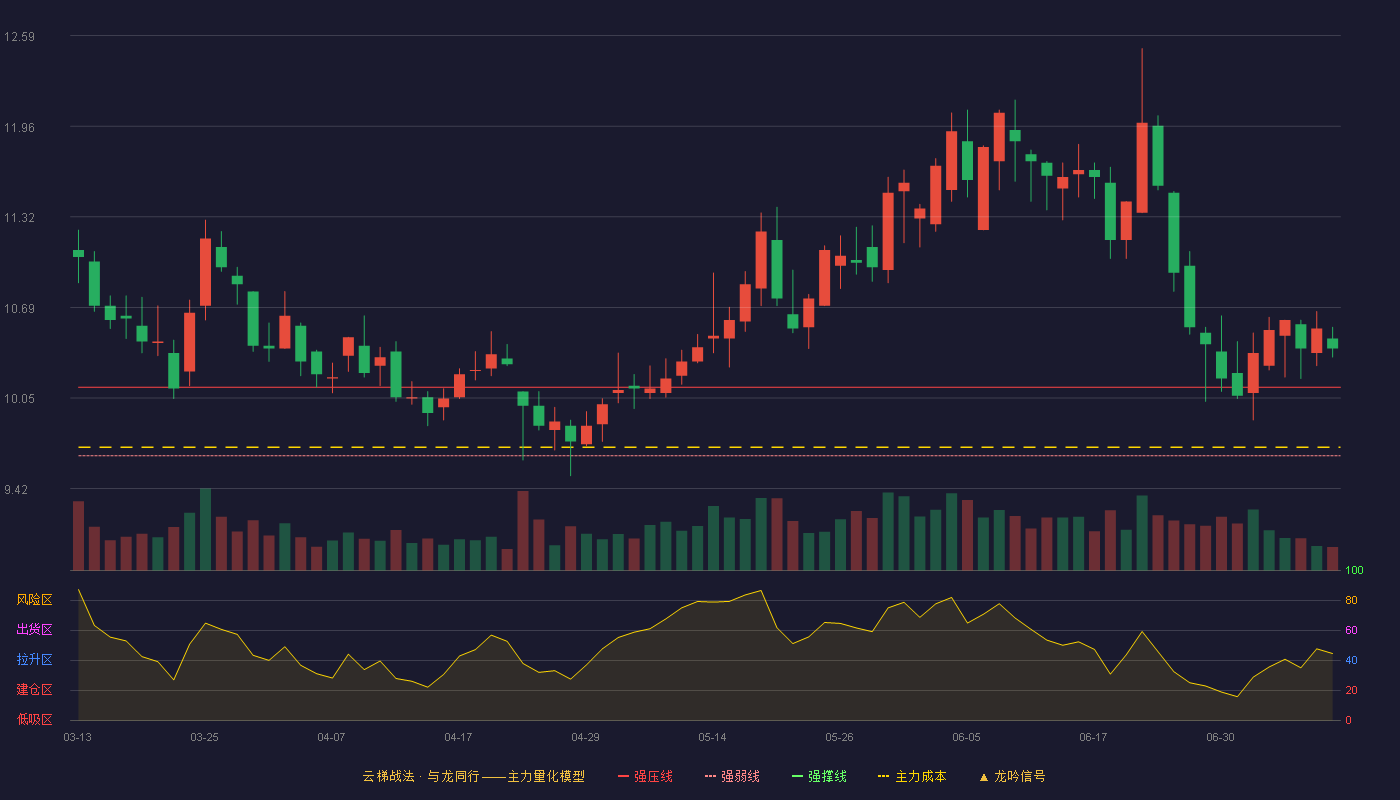The height and width of the screenshot is (800, 1400).
Task: Click the 04-07 date label
Action: [331, 737]
